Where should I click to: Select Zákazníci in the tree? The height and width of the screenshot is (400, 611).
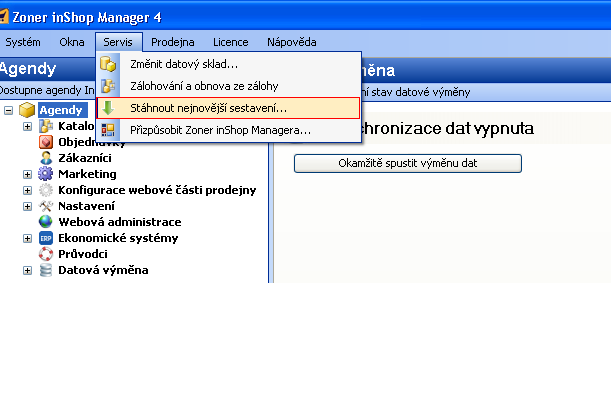coord(85,158)
